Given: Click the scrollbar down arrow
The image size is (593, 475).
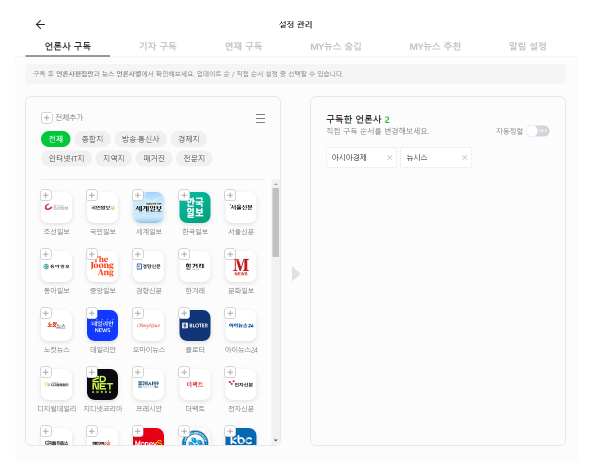Looking at the screenshot, I should click(x=276, y=440).
